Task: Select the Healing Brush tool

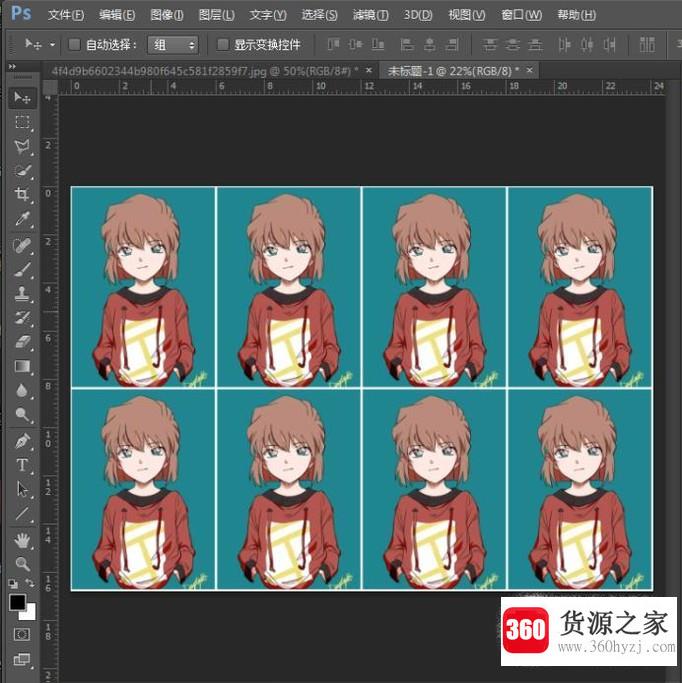Action: (x=22, y=246)
